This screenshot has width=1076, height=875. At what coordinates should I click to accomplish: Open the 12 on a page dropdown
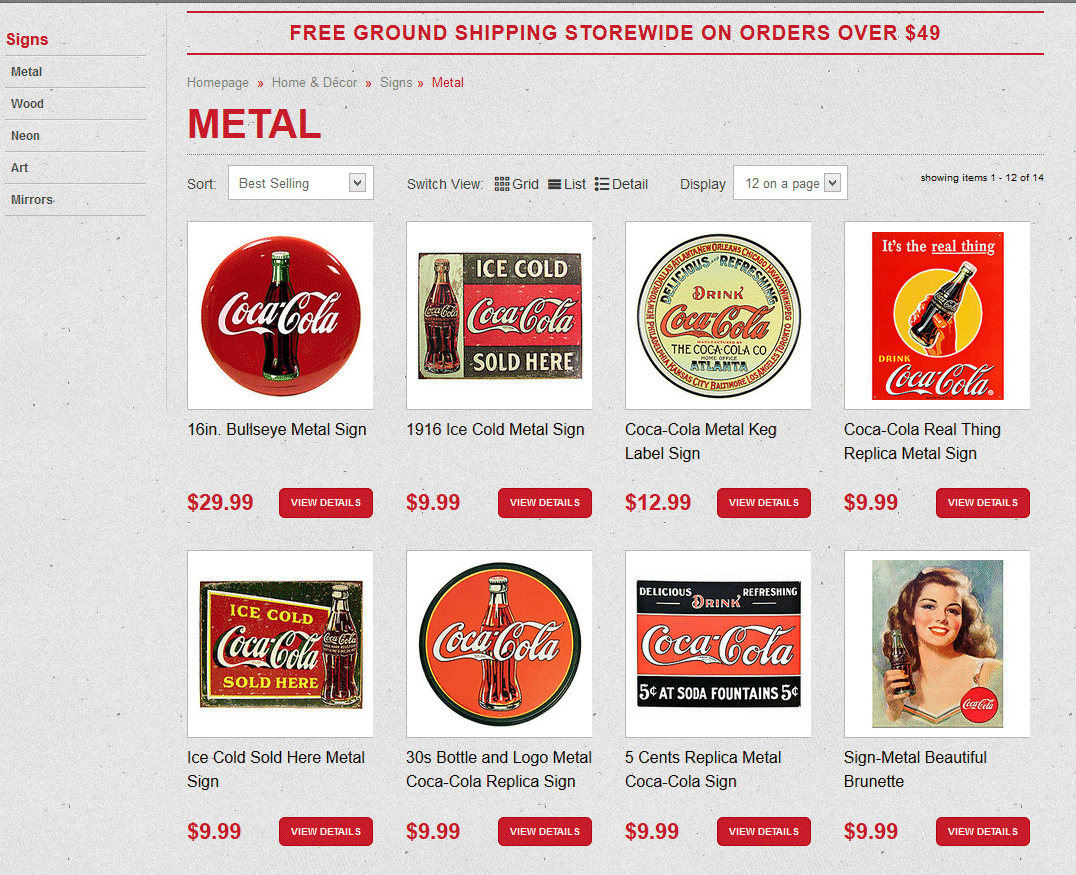point(790,183)
